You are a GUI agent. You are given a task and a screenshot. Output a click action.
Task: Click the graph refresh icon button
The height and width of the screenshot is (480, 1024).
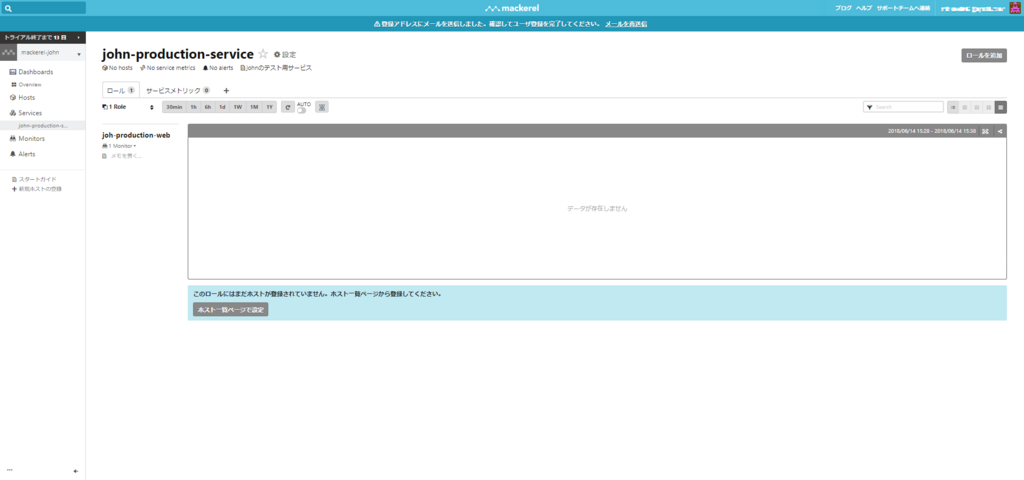(287, 107)
